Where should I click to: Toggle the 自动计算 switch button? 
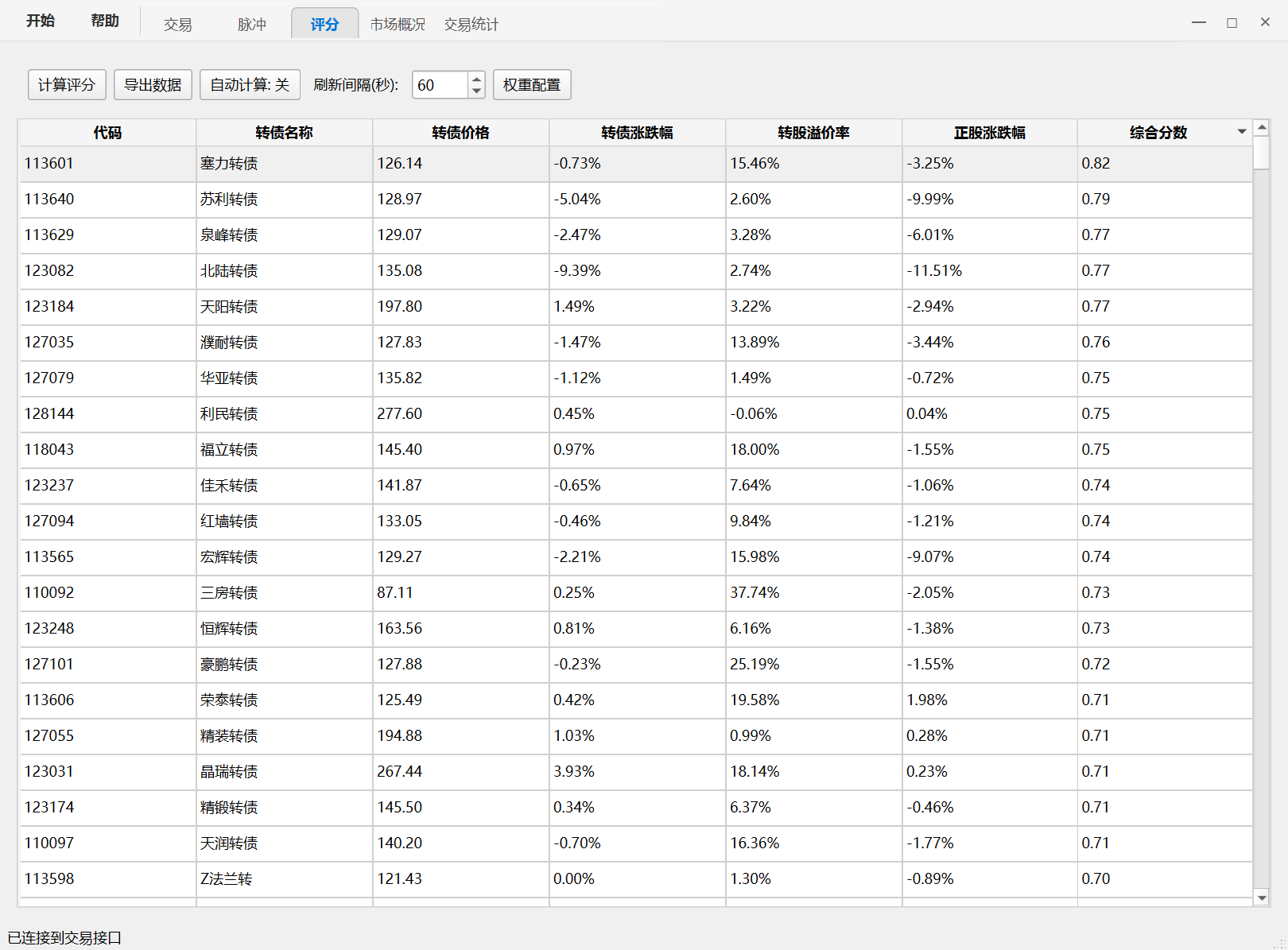coord(250,85)
